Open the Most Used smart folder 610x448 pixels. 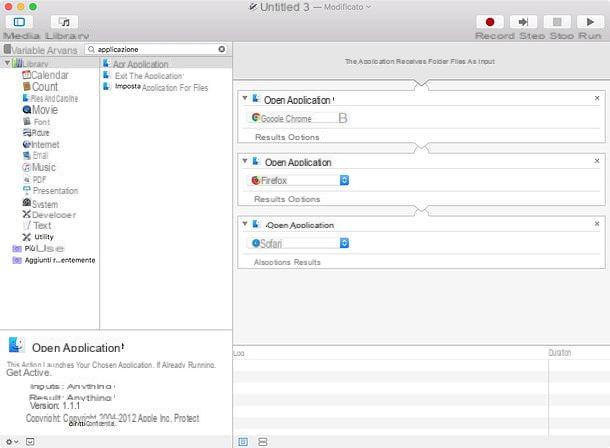click(x=38, y=248)
